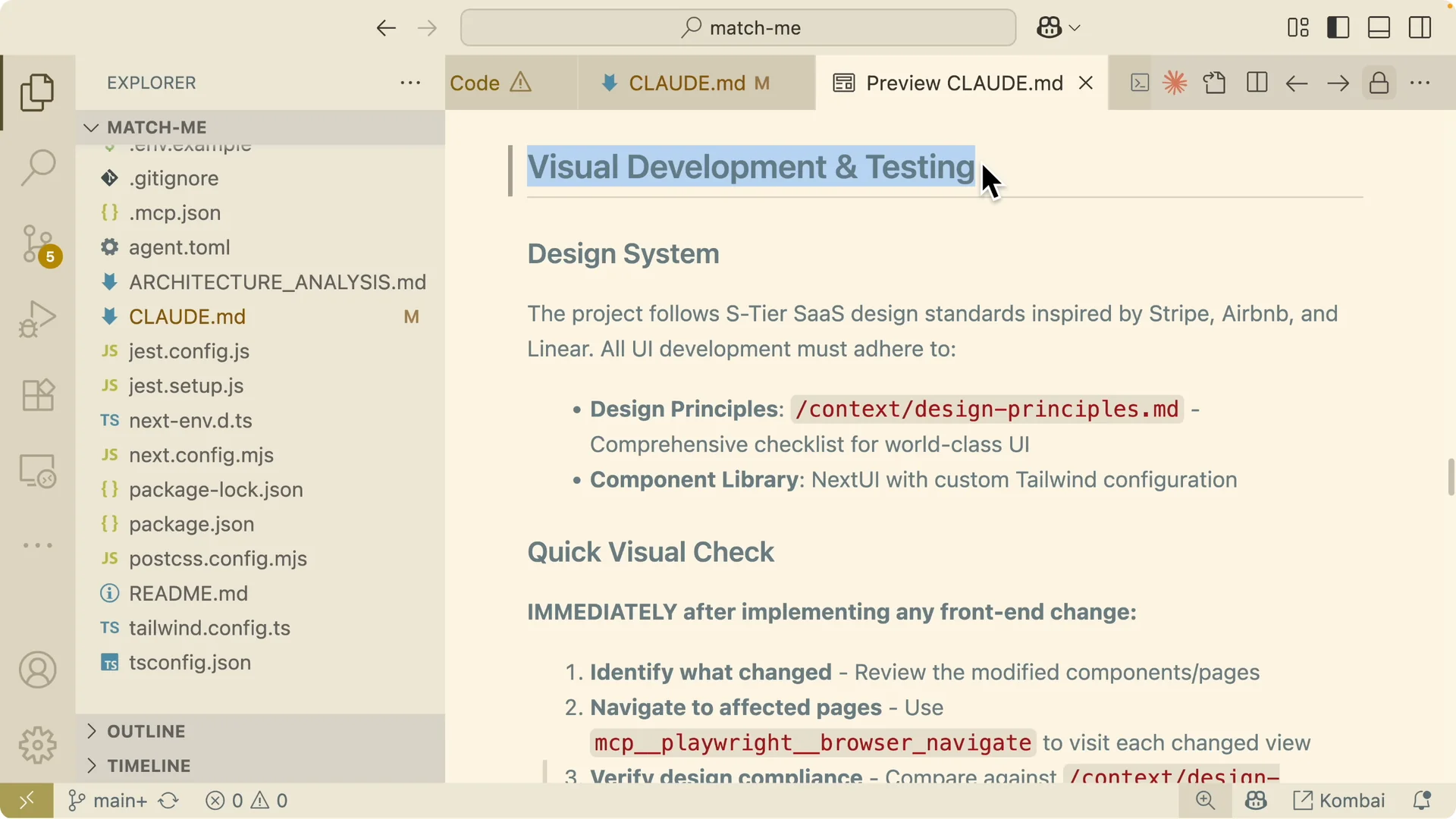Toggle the primary side bar
This screenshot has height=819, width=1456.
(1338, 28)
